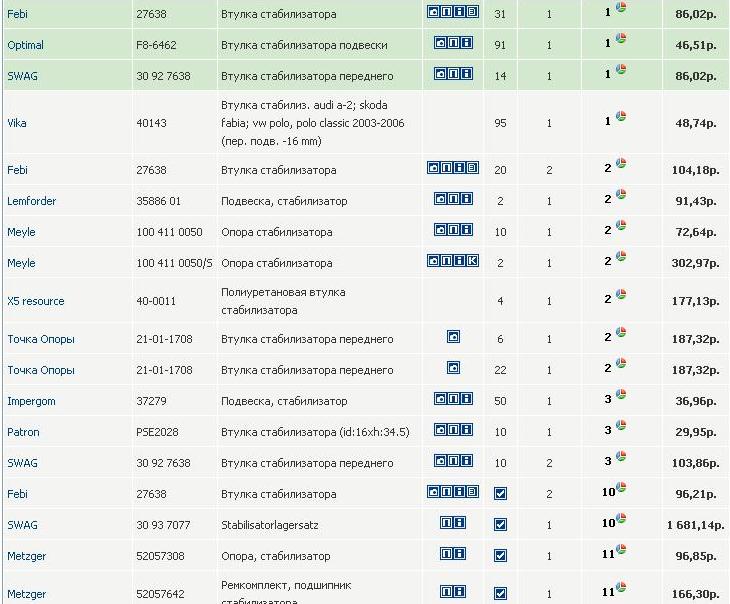730x604 pixels.
Task: Select part number 30 93 7077
Action: click(163, 525)
